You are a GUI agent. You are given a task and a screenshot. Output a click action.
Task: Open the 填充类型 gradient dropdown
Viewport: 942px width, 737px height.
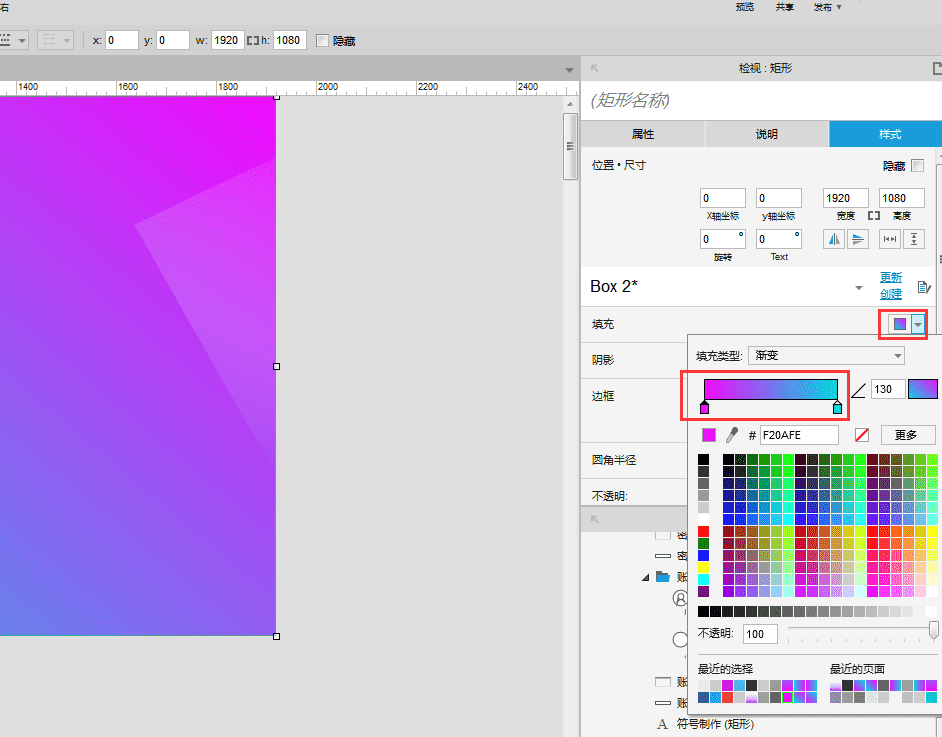tap(826, 355)
